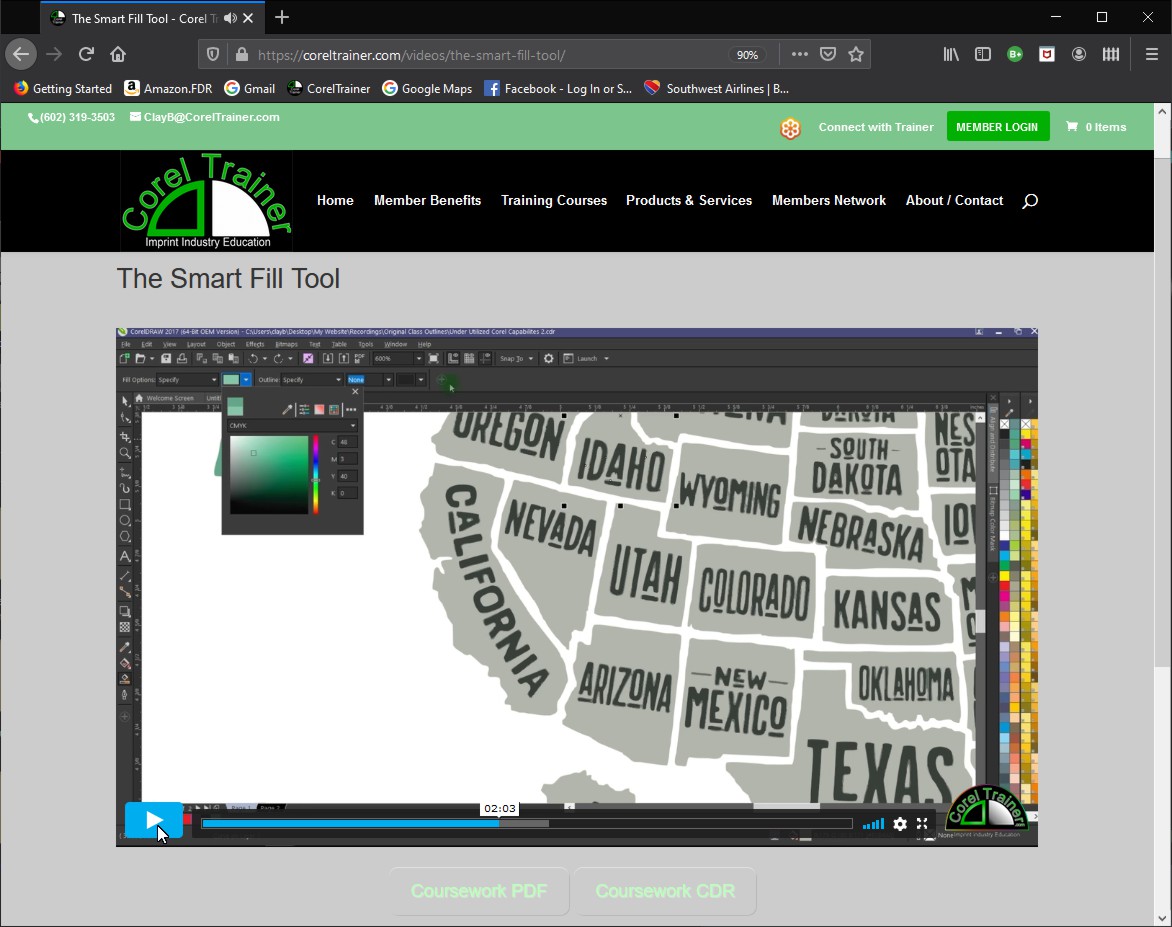The width and height of the screenshot is (1172, 927).
Task: Show site security info via the padlock
Action: click(241, 55)
